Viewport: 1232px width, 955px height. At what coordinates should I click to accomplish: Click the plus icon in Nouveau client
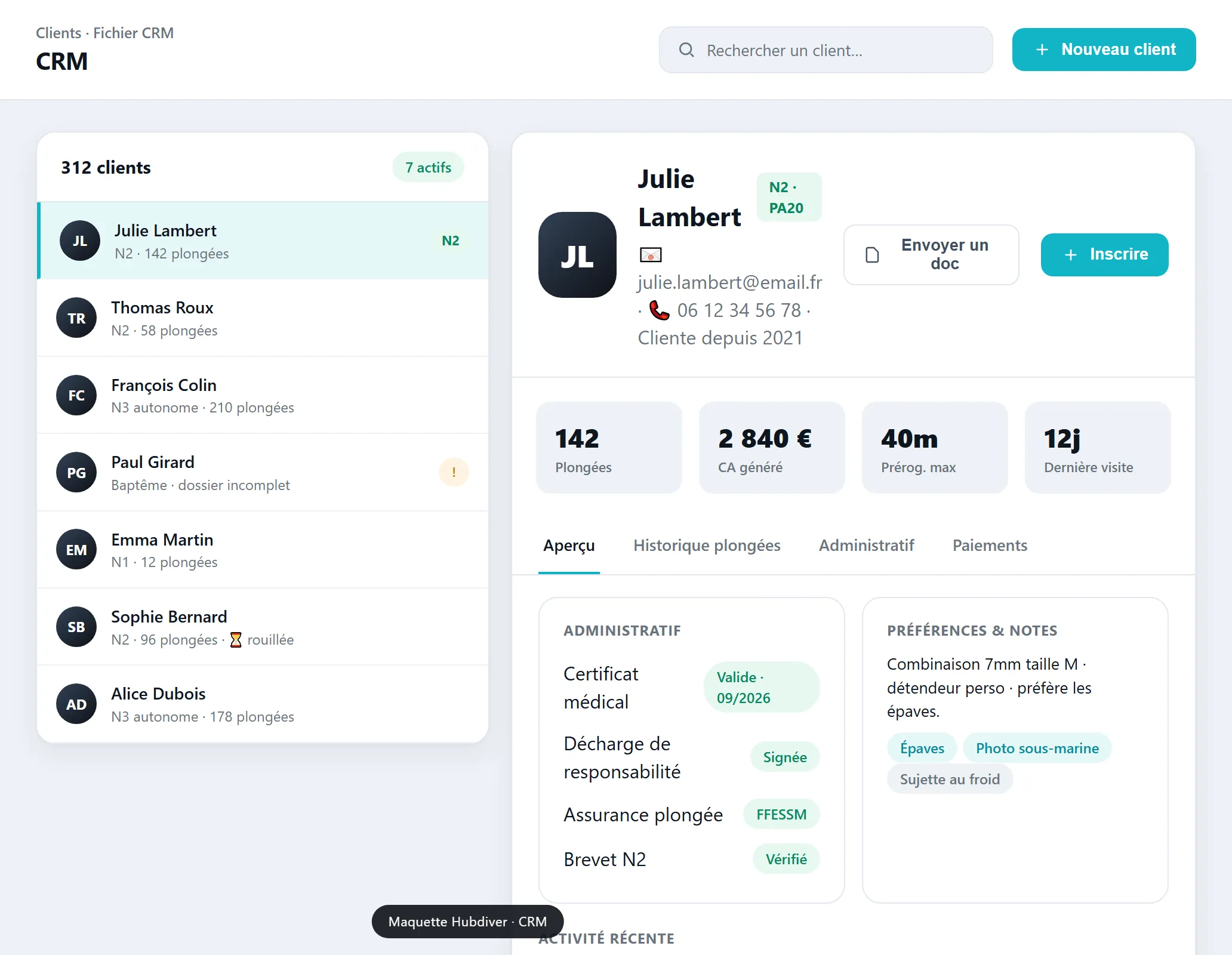[1042, 50]
